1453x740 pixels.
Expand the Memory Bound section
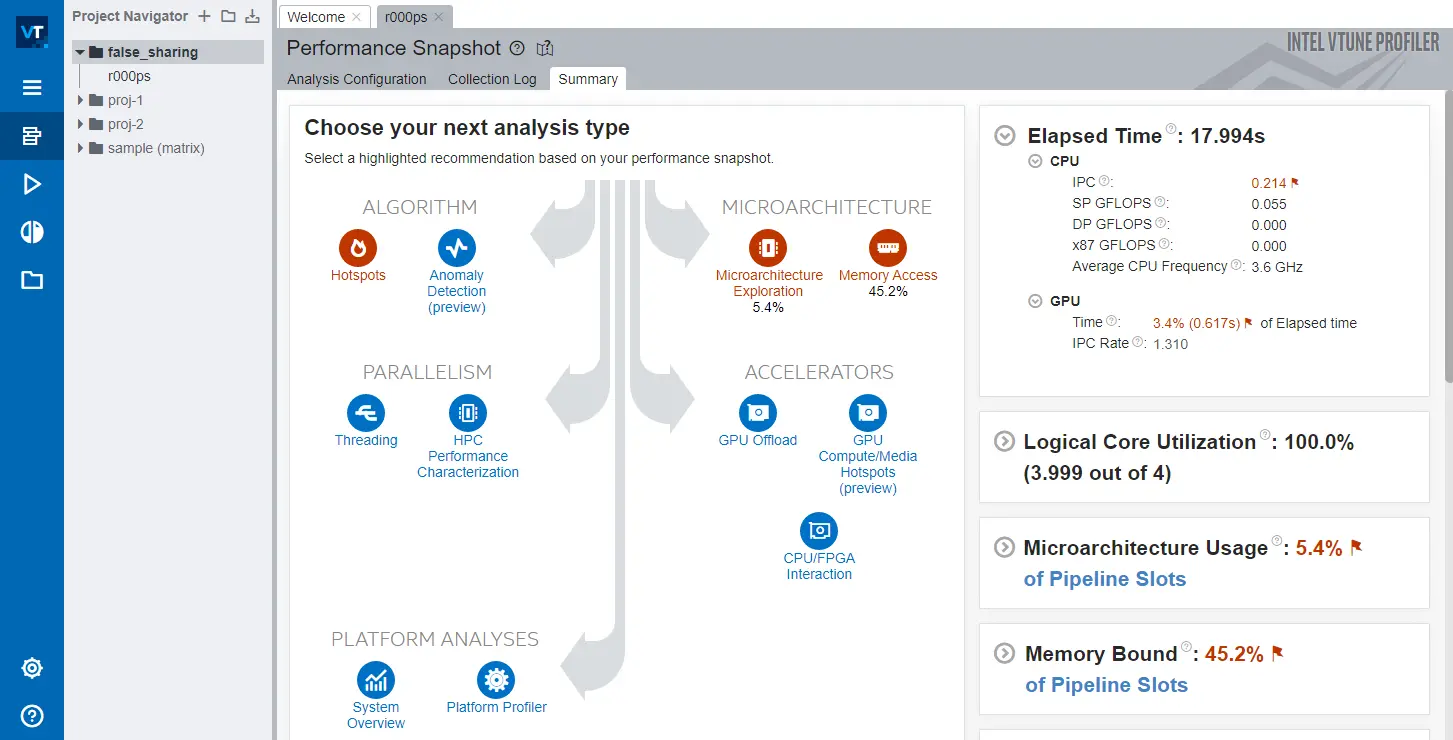[1003, 653]
